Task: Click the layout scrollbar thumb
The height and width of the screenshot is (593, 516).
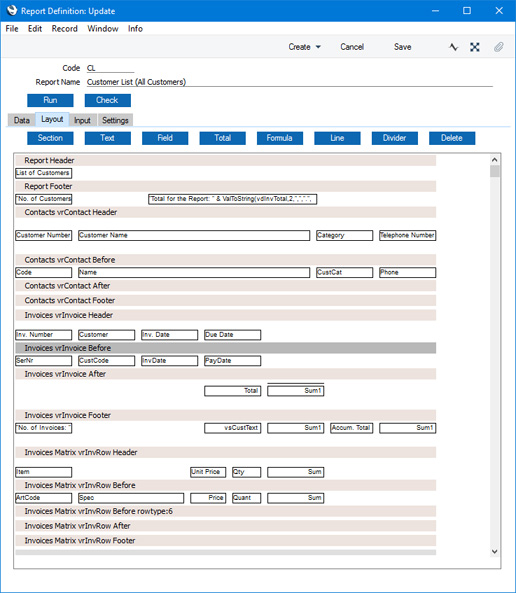Action: pos(494,171)
